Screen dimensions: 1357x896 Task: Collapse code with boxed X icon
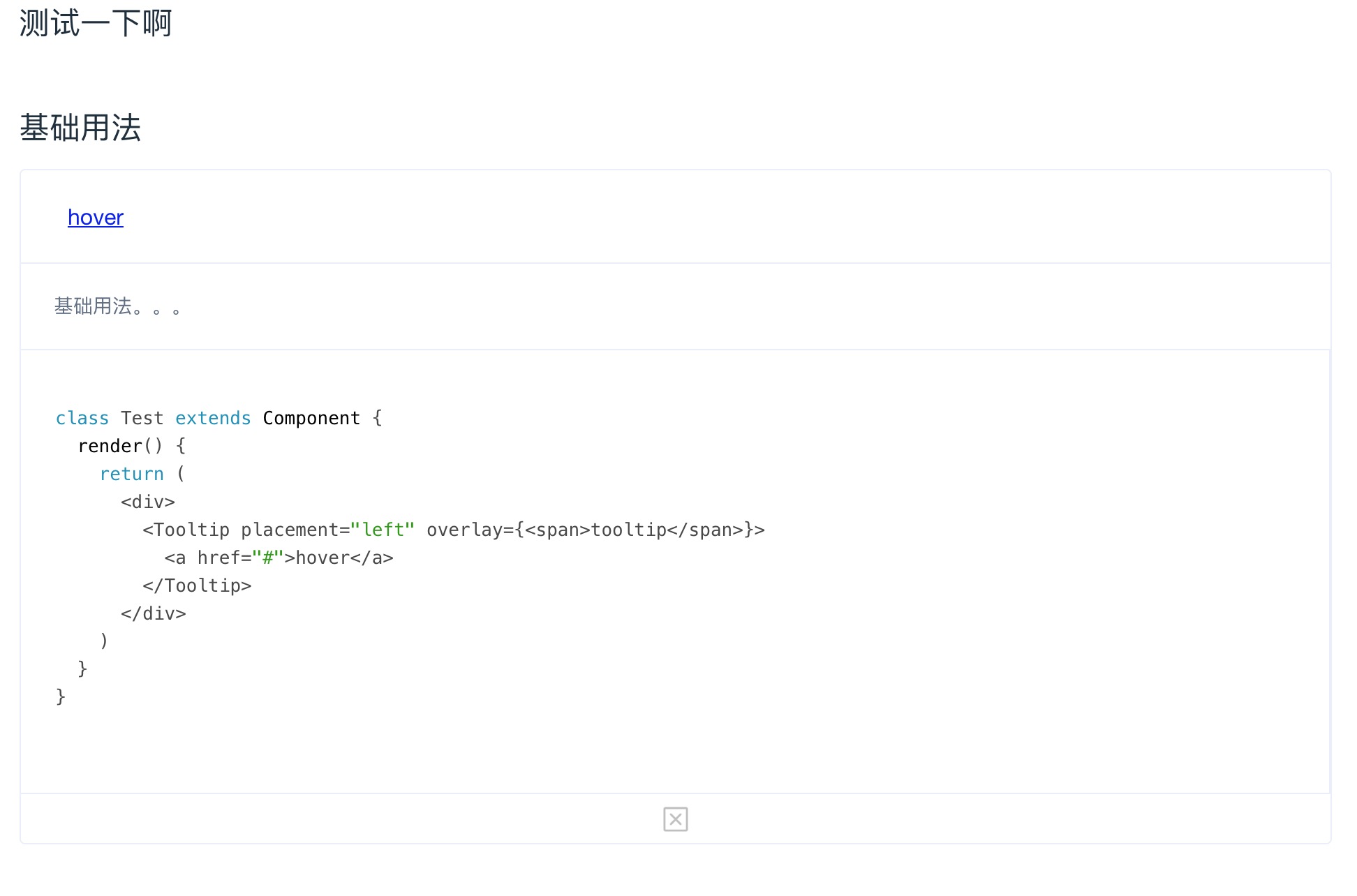(x=675, y=819)
